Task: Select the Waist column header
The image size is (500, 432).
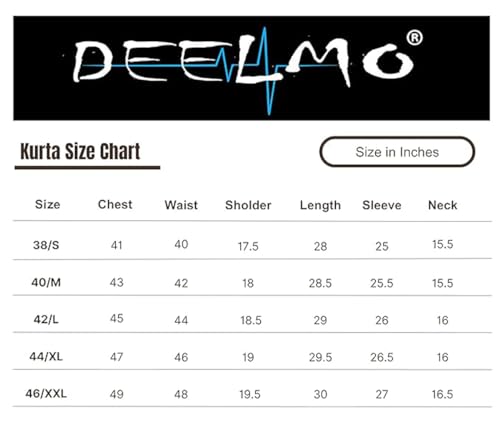Action: coord(181,205)
